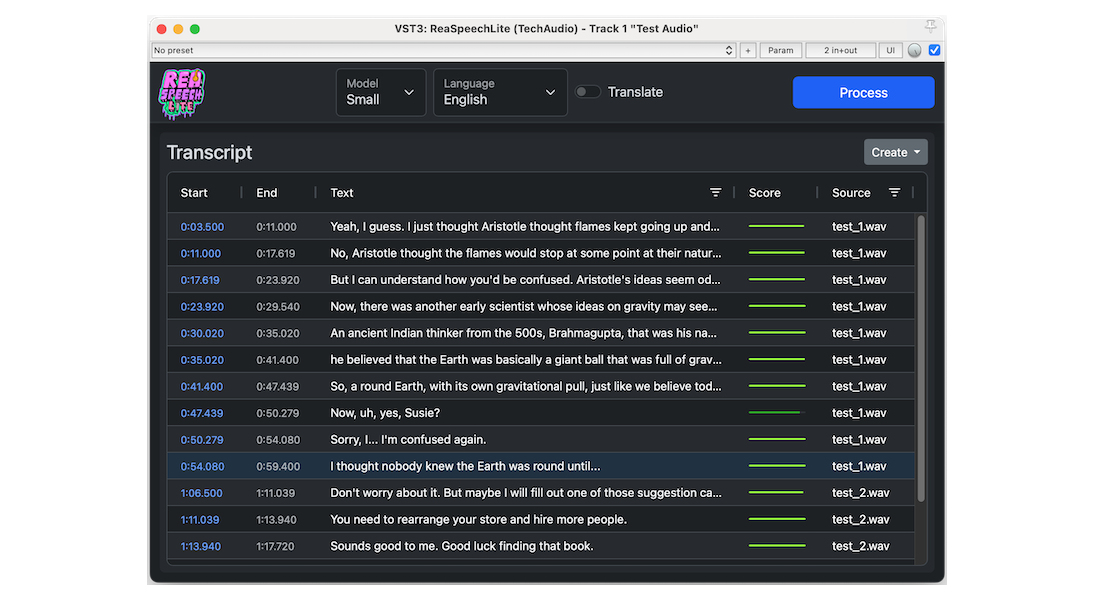The width and height of the screenshot is (1100, 600).
Task: Click the Param button
Action: click(780, 50)
